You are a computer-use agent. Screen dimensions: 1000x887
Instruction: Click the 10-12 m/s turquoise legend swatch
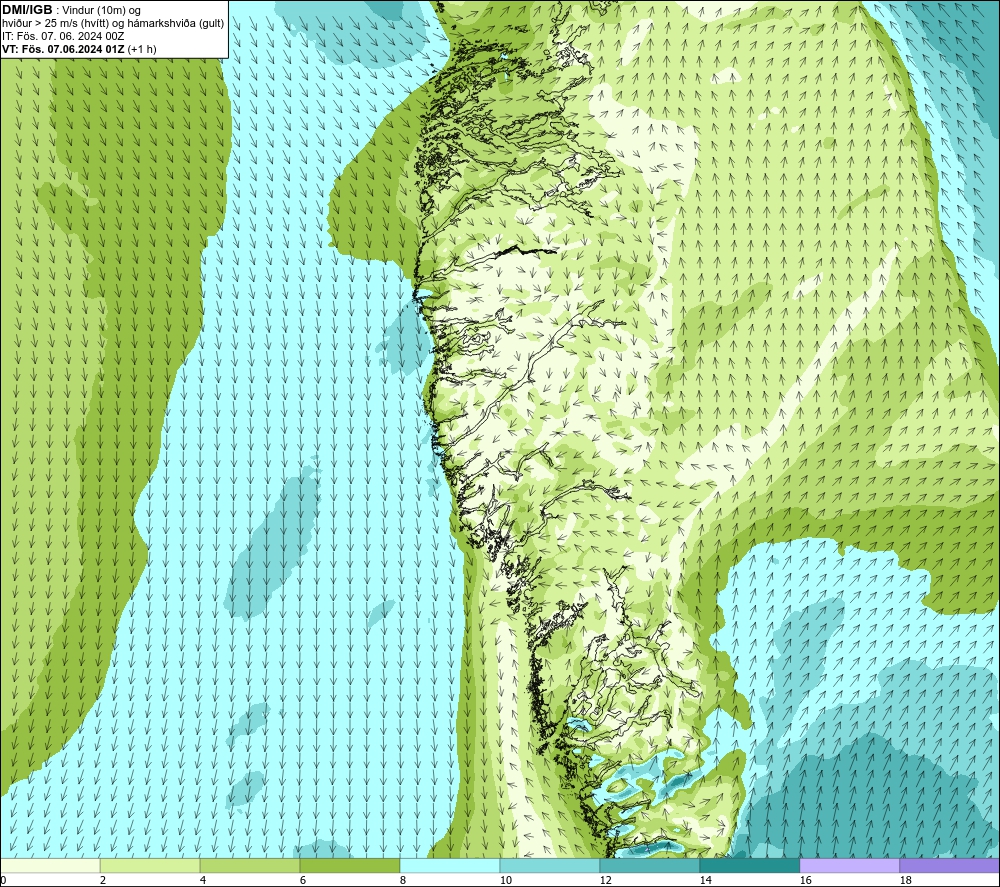[550, 865]
